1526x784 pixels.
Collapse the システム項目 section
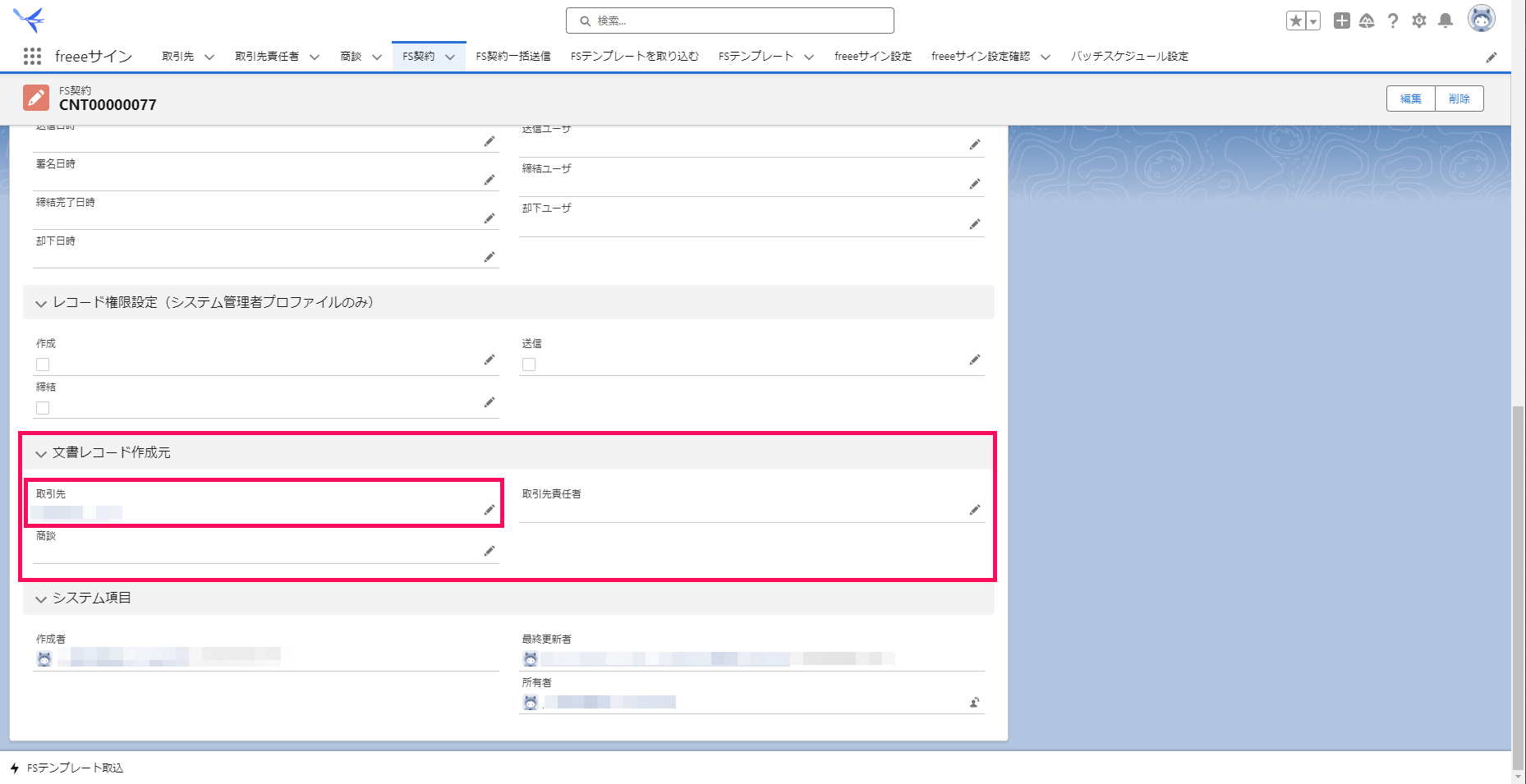41,598
